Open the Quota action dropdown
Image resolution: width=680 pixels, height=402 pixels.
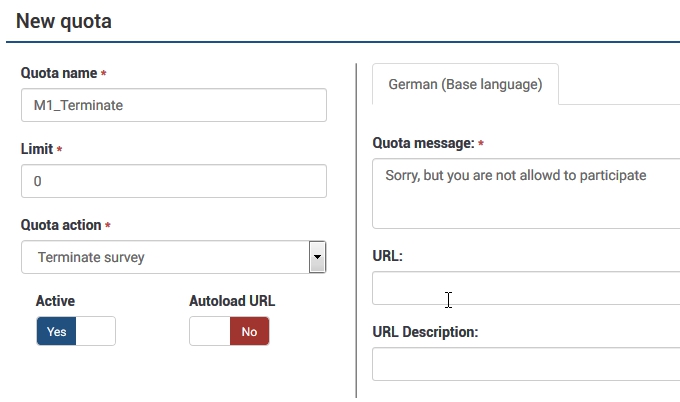165,257
